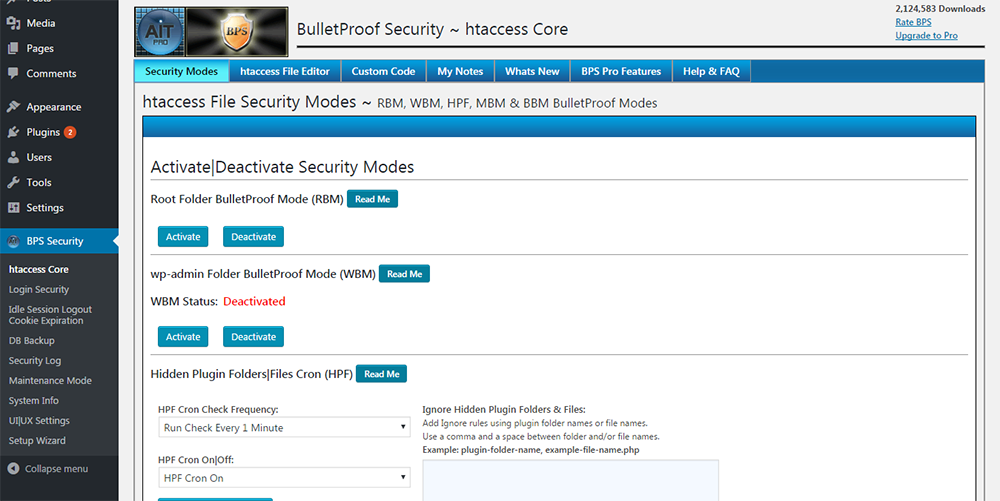The height and width of the screenshot is (501, 1000).
Task: Open Read Me for RBM
Action: 372,199
